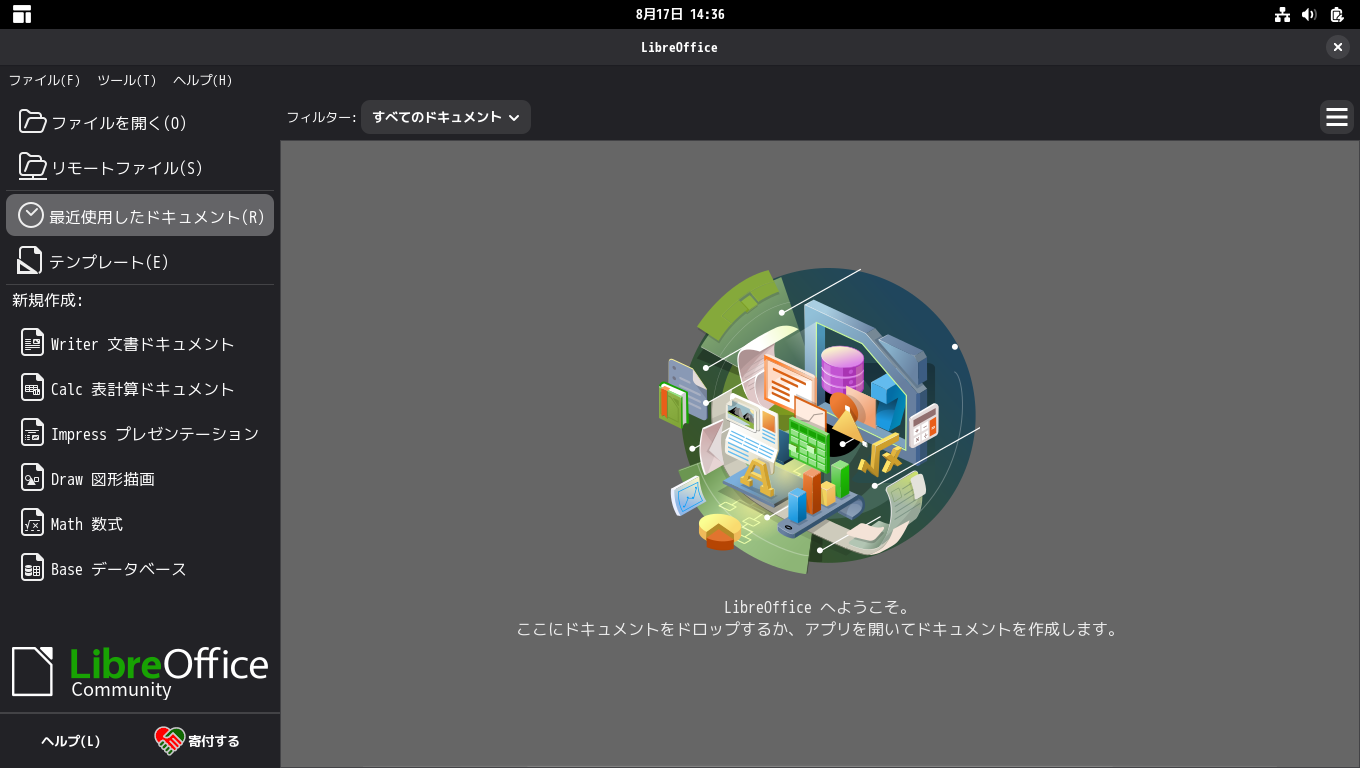Image resolution: width=1360 pixels, height=768 pixels.
Task: Click the Math formula icon
Action: point(33,523)
